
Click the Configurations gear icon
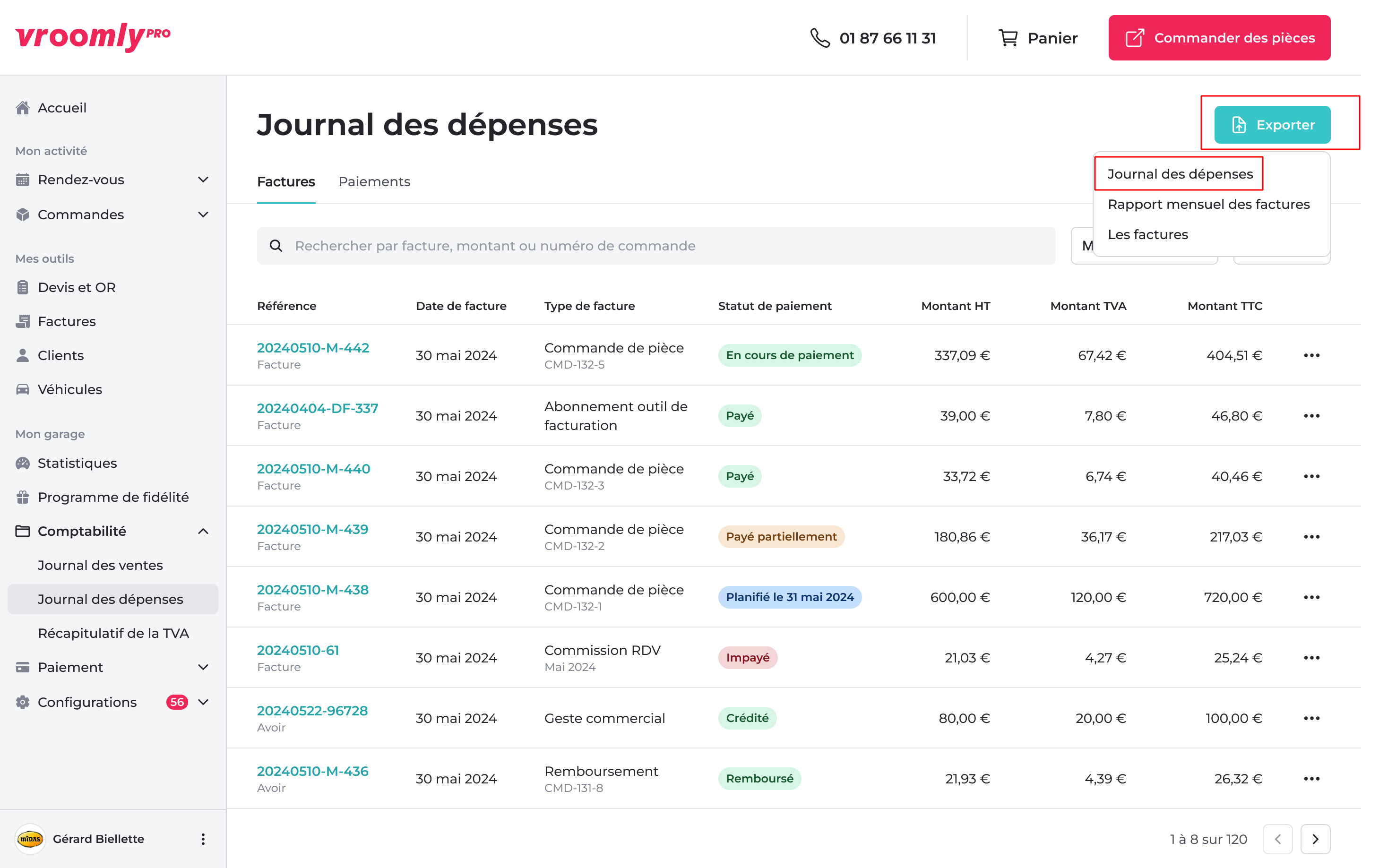pos(22,702)
